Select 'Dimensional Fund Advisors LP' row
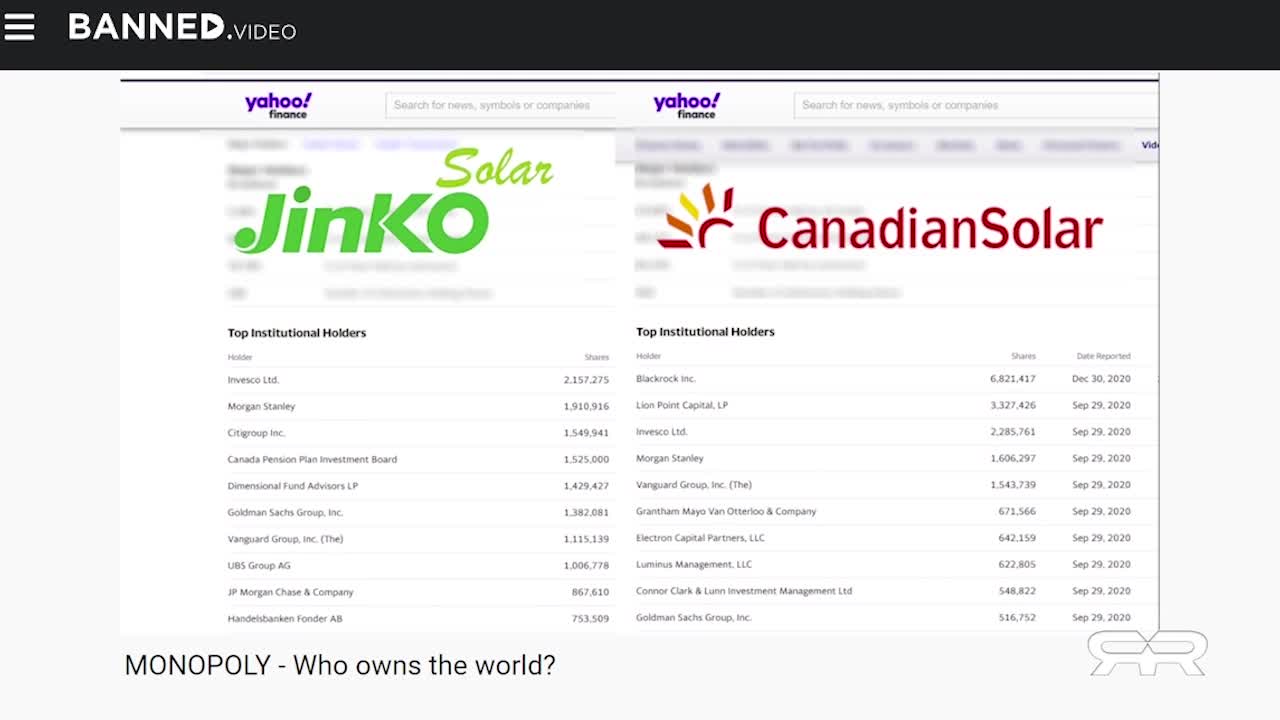1280x720 pixels. (292, 486)
